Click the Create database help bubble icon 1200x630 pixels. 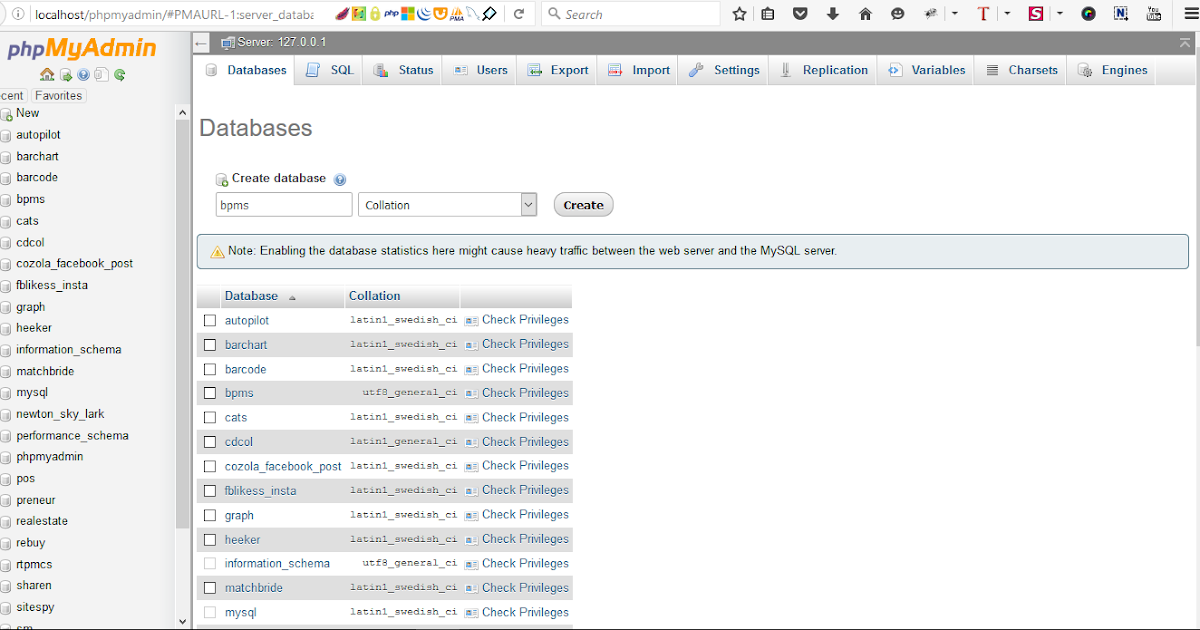click(x=339, y=178)
